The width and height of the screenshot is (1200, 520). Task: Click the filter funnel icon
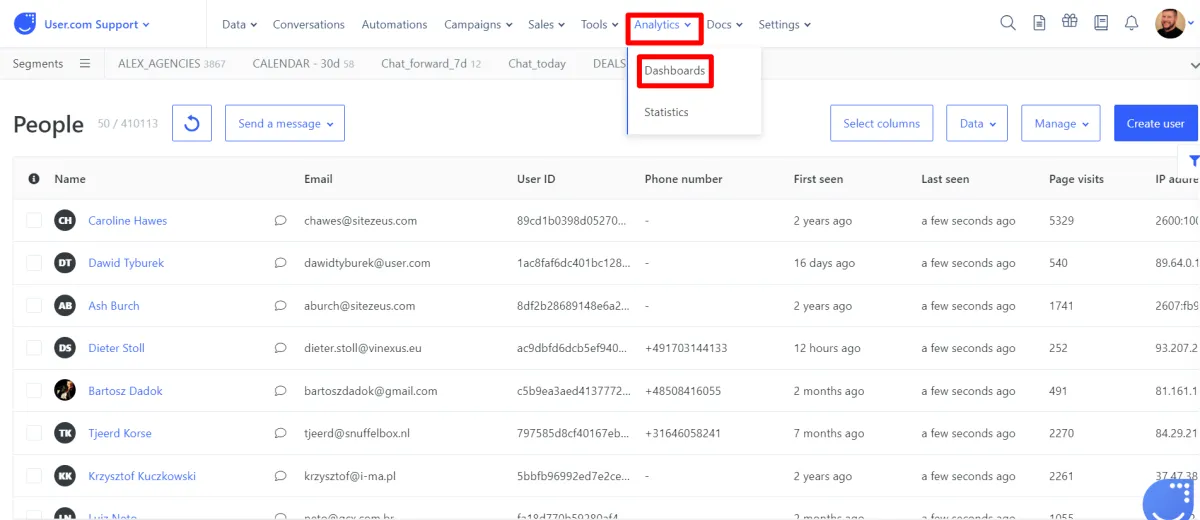1194,160
